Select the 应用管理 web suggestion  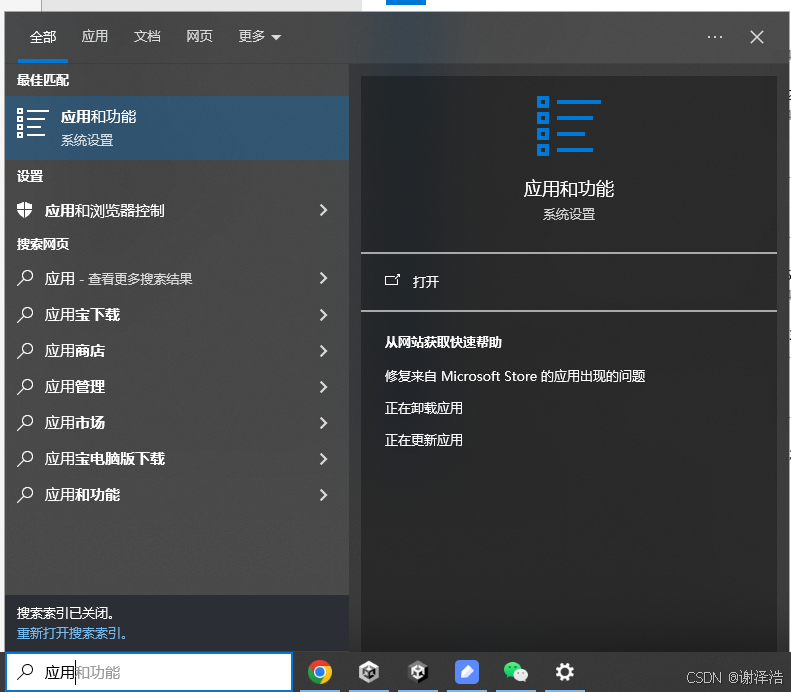pos(177,387)
